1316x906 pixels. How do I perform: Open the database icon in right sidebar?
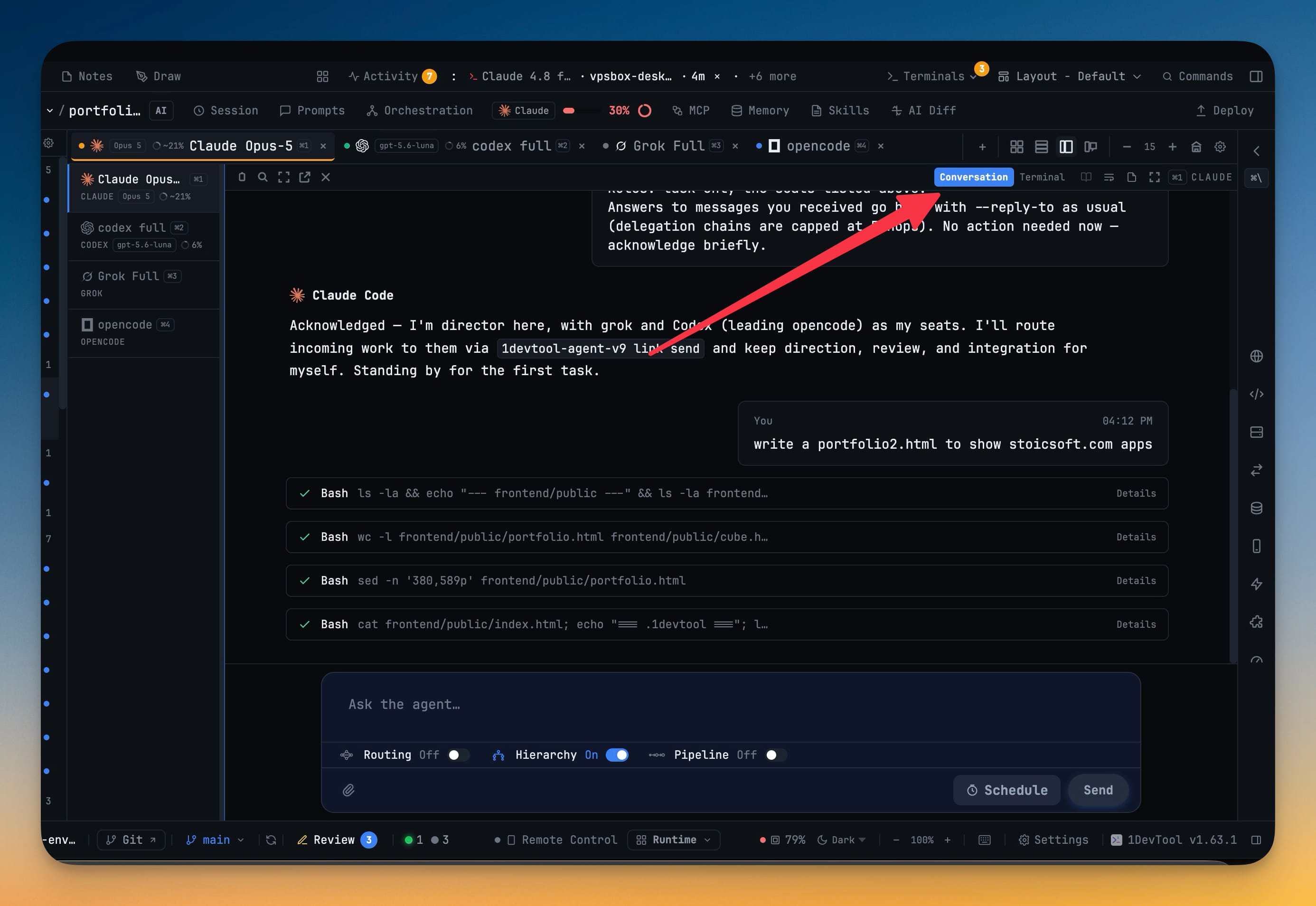[1256, 508]
